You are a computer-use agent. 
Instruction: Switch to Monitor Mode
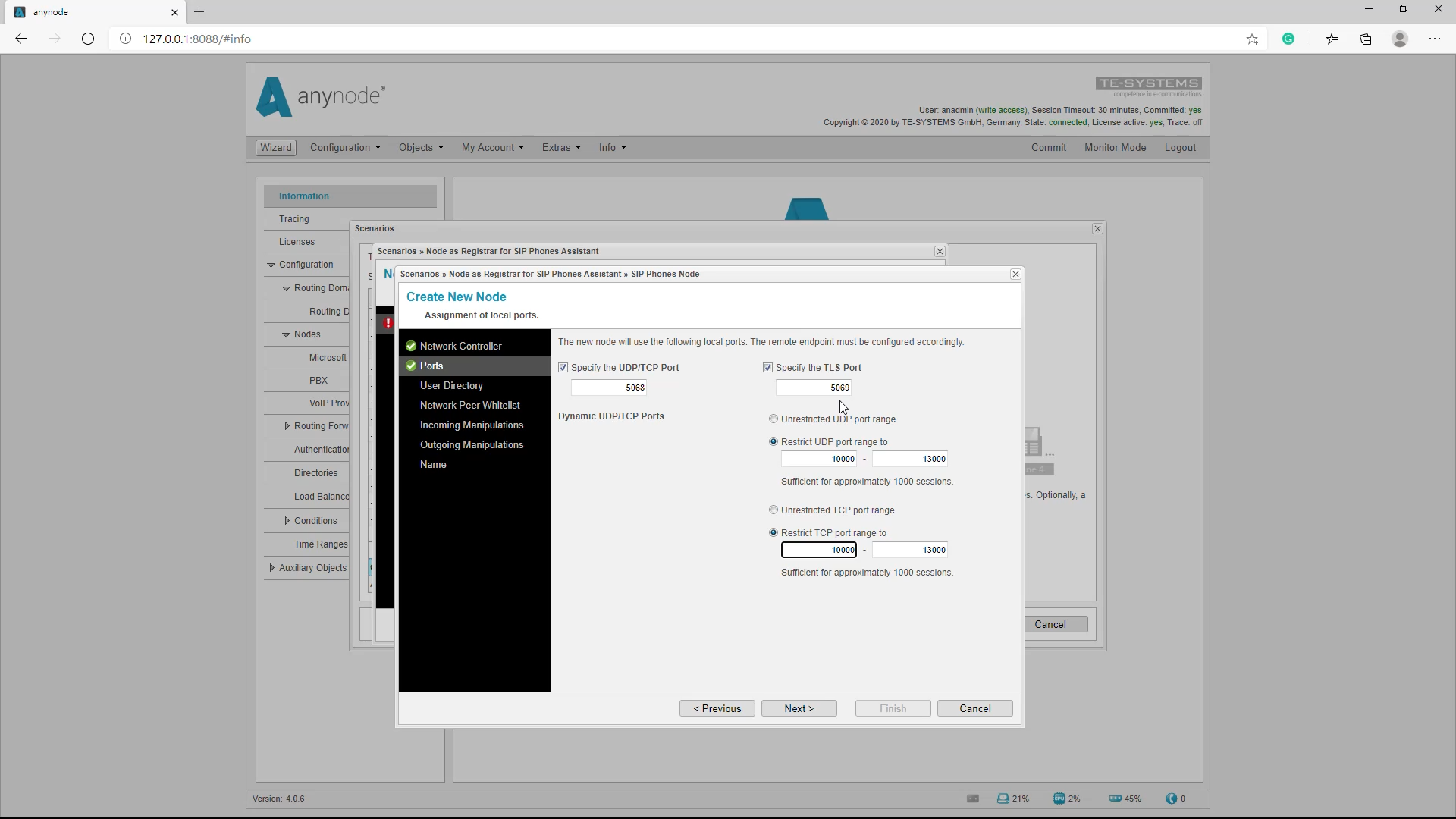coord(1115,148)
